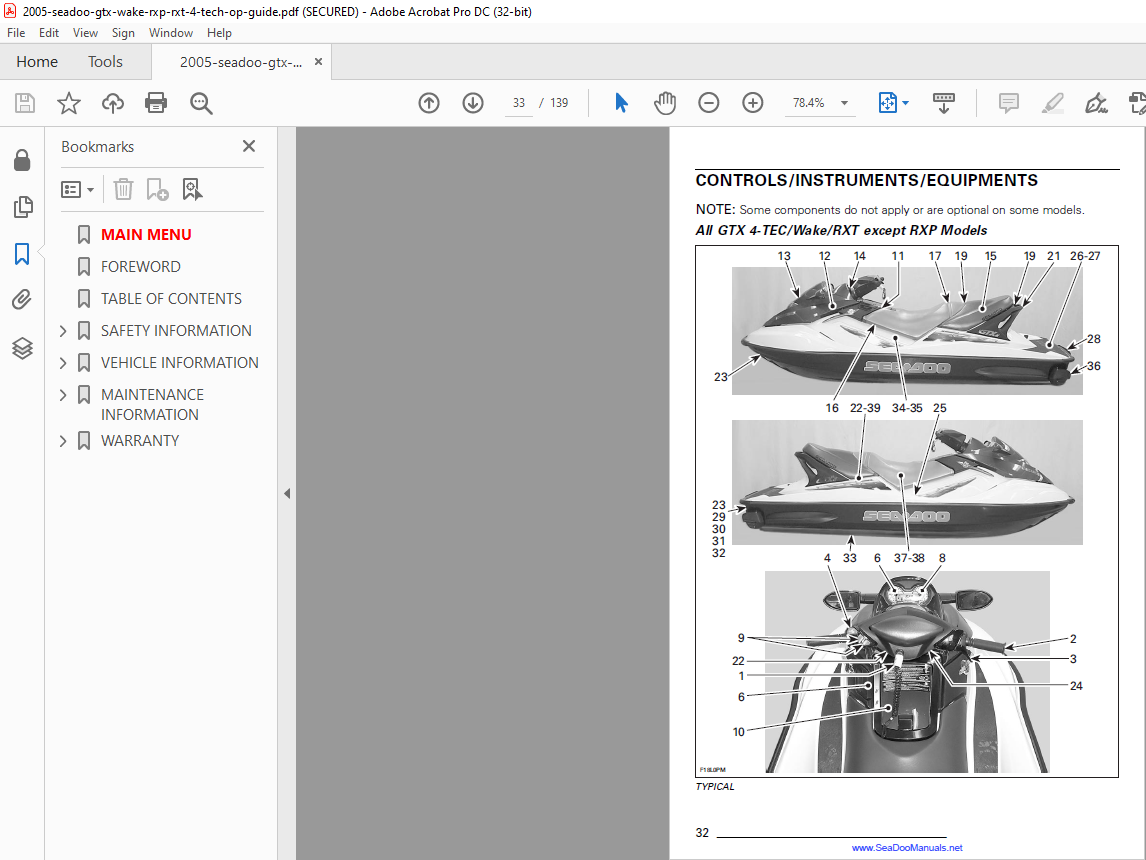1146x860 pixels.
Task: Jump to VEHICLE INFORMATION bookmark
Action: click(180, 363)
